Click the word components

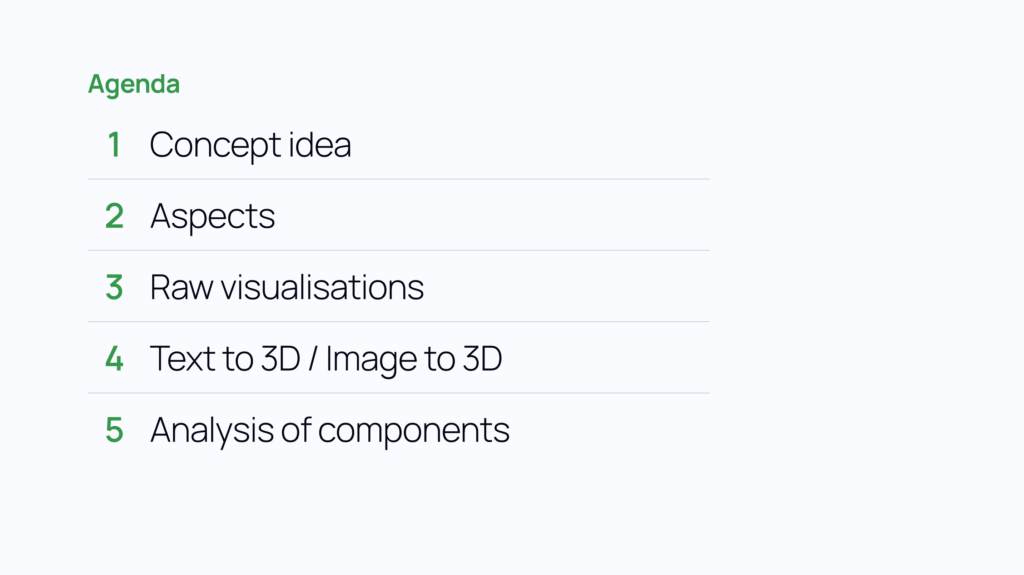point(414,431)
